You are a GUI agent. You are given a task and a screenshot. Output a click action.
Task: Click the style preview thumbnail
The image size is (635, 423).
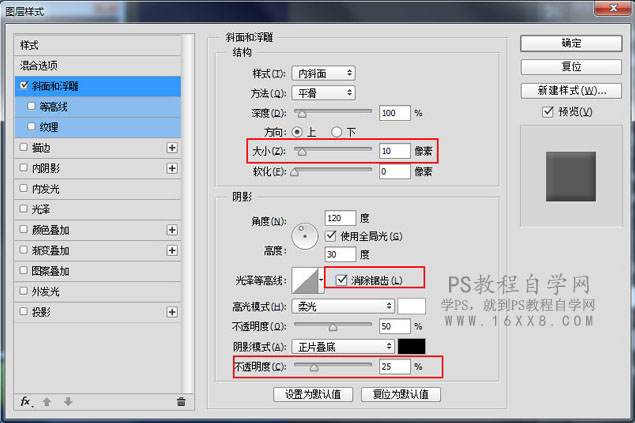[x=571, y=176]
